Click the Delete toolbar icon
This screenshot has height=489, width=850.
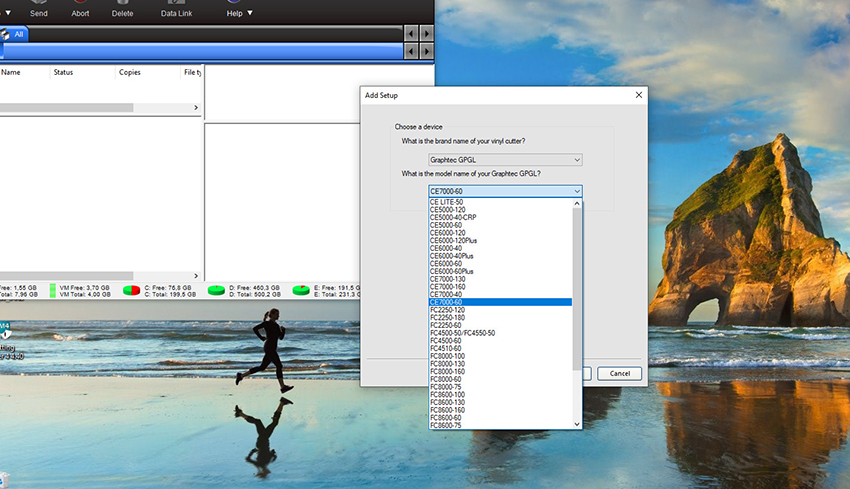122,10
